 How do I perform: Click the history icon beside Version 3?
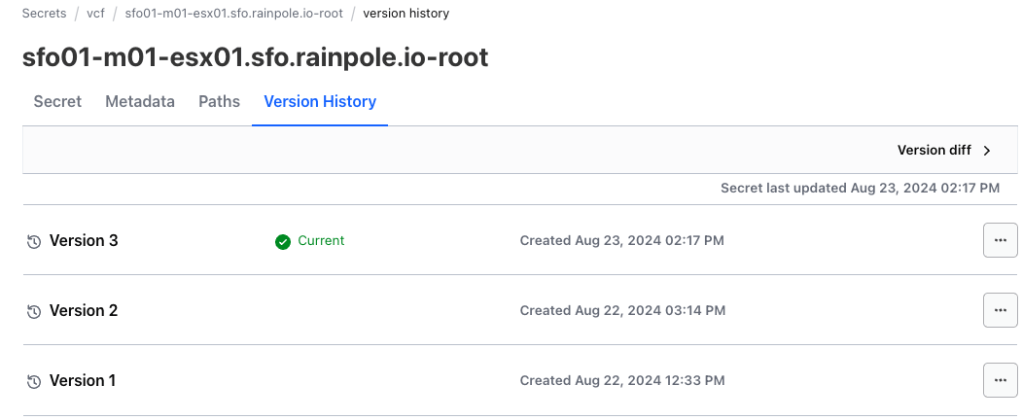click(34, 241)
